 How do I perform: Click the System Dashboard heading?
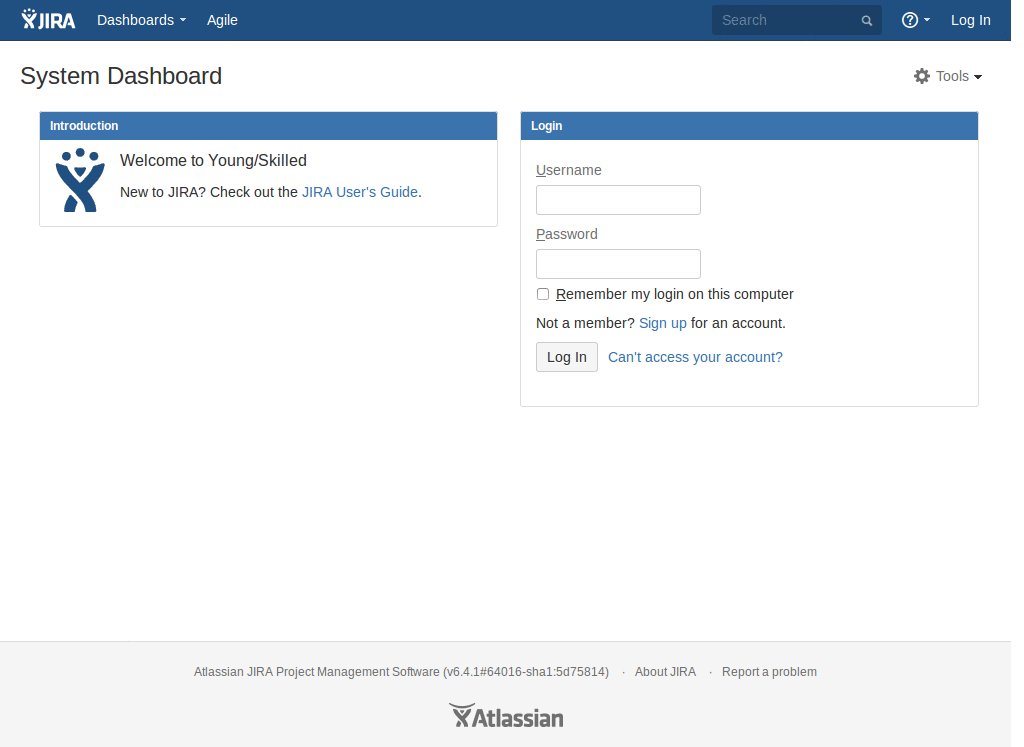[x=121, y=76]
